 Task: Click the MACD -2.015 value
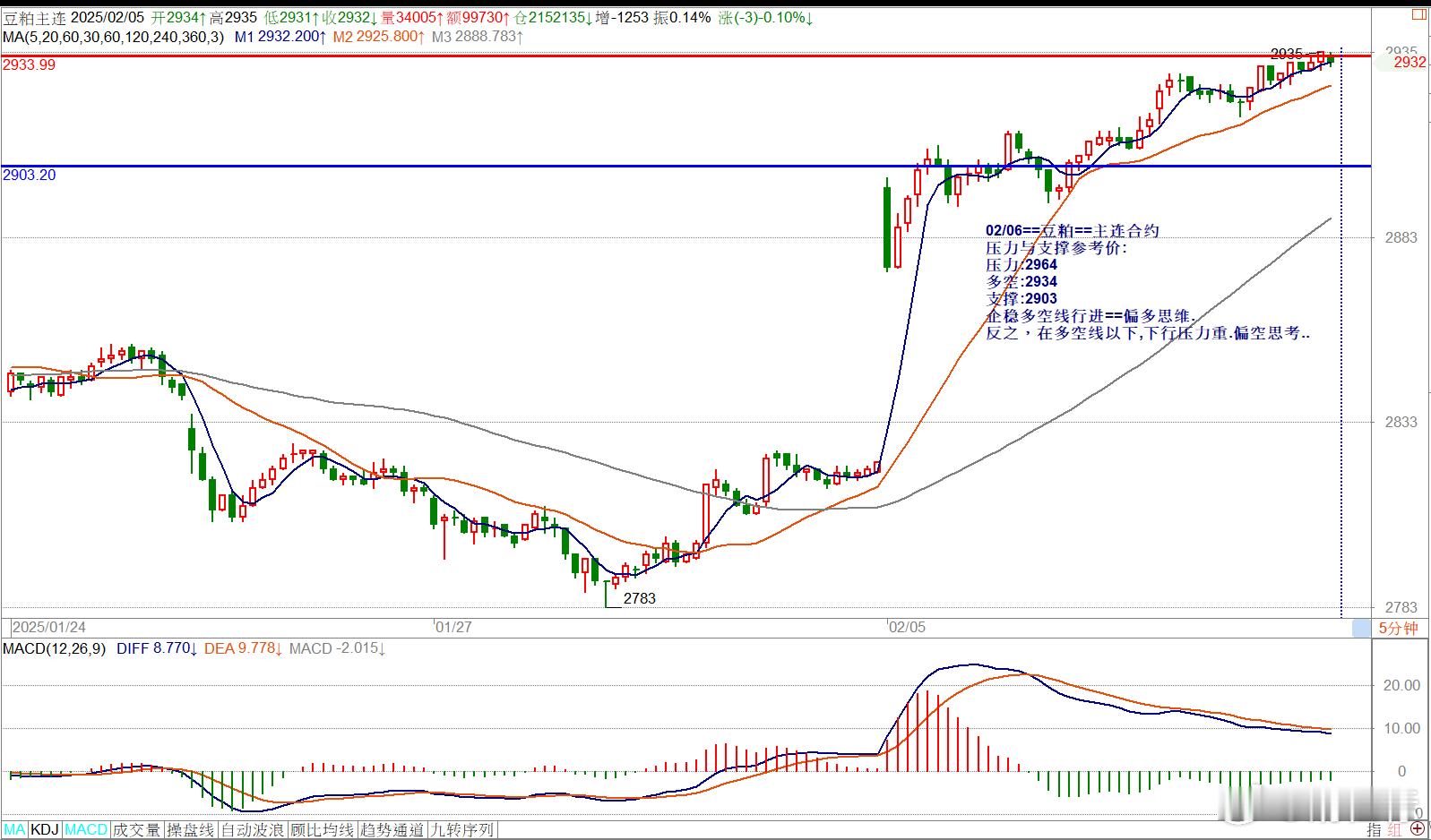click(x=337, y=648)
